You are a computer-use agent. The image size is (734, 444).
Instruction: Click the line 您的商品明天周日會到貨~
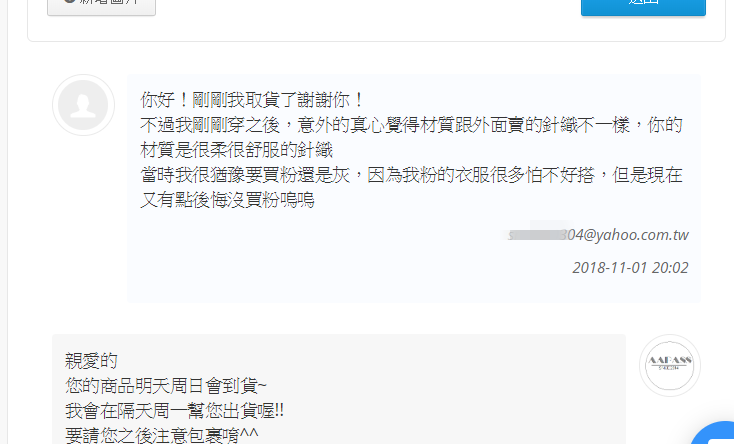click(166, 386)
